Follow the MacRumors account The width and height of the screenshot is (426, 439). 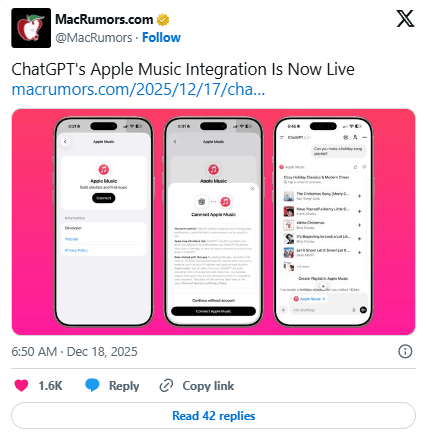(161, 38)
